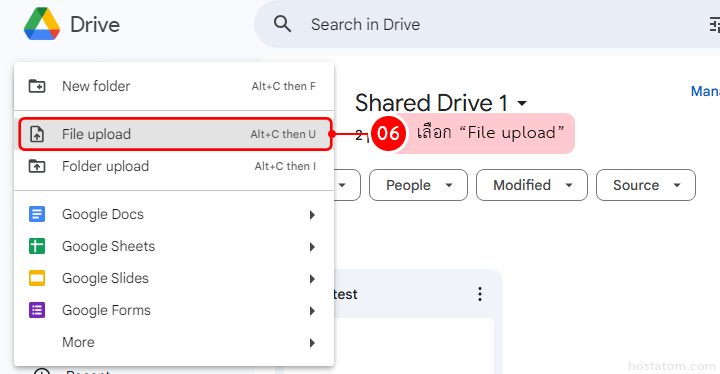Image resolution: width=720 pixels, height=374 pixels.
Task: Expand the Google Slides submenu arrow
Action: coord(312,279)
